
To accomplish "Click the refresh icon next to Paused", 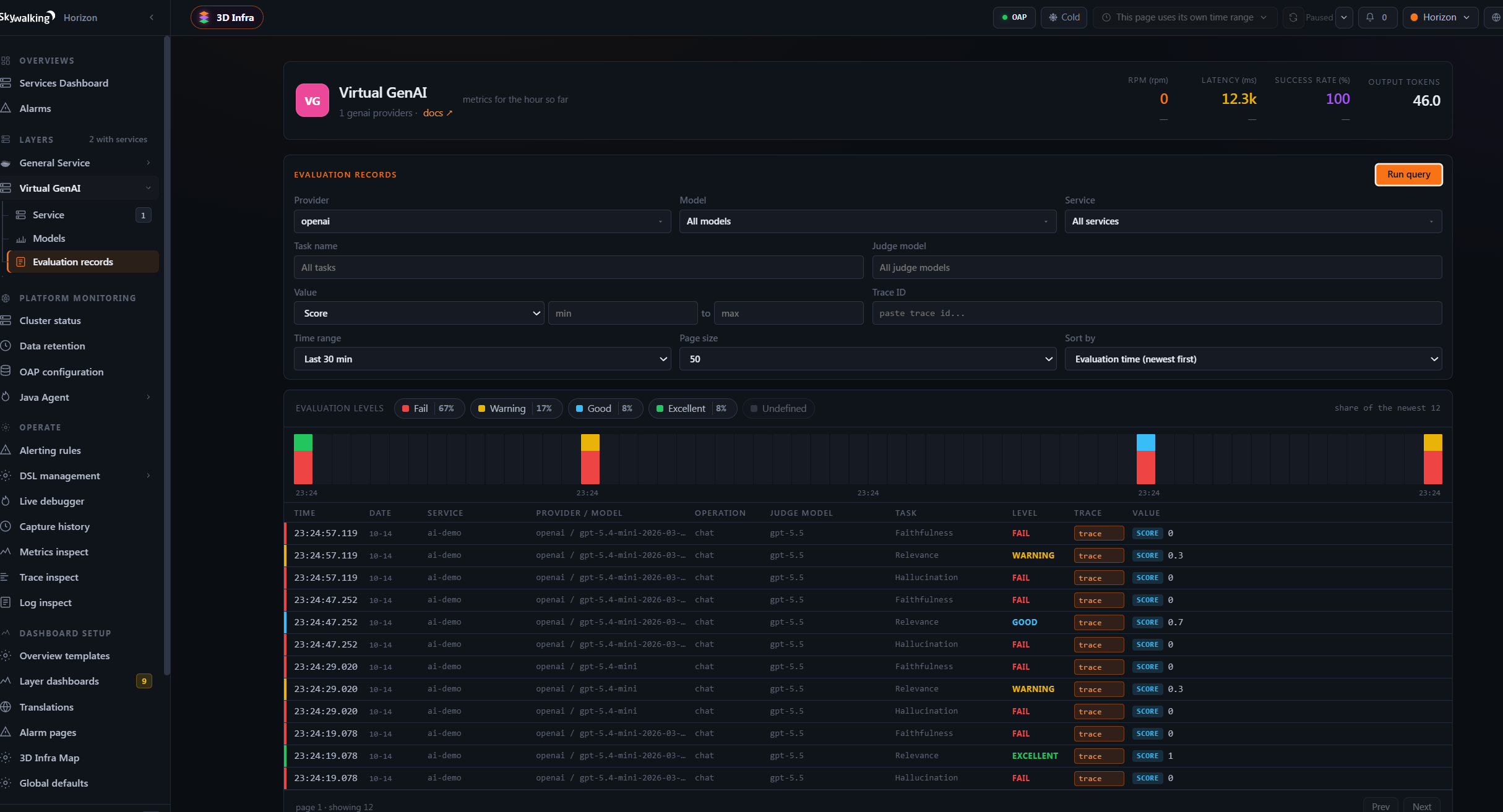I will (1293, 17).
